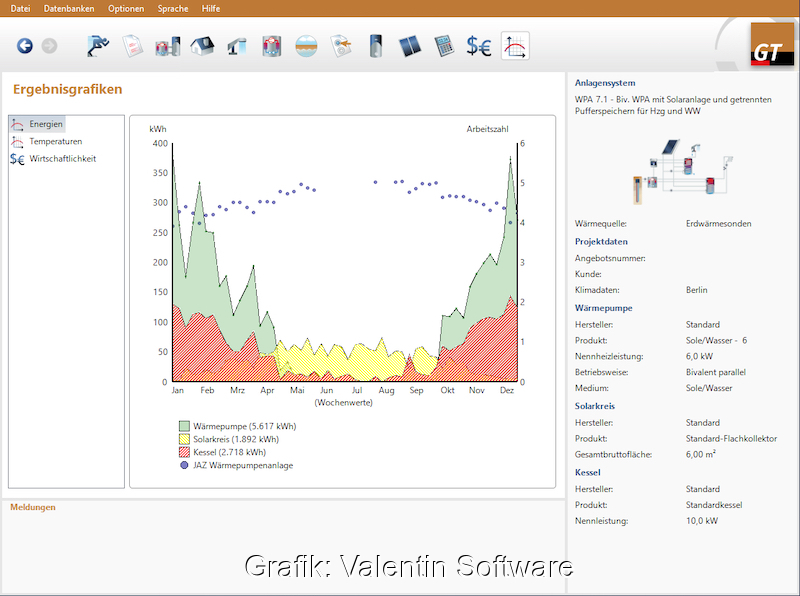This screenshot has width=800, height=596.
Task: Open the running figure quick-start icon
Action: pos(98,45)
